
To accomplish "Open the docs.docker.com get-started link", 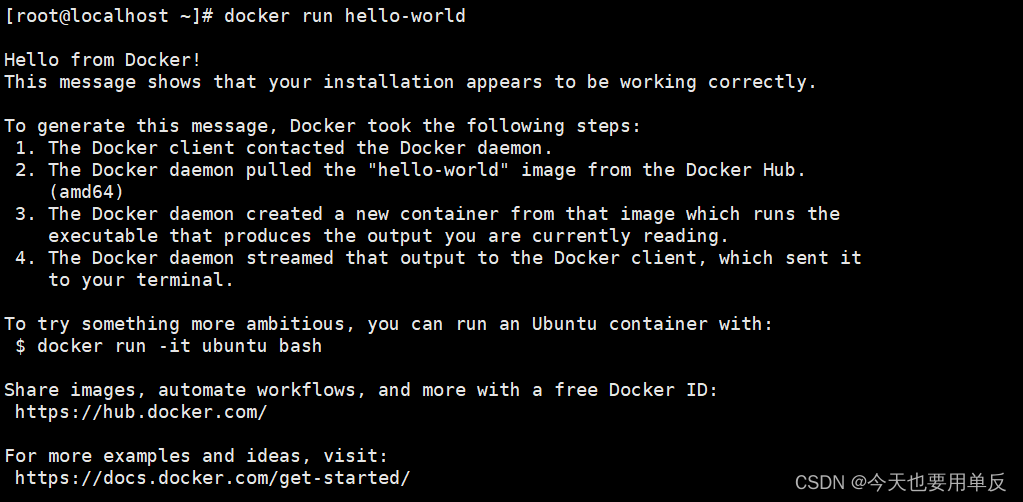I will (x=212, y=478).
